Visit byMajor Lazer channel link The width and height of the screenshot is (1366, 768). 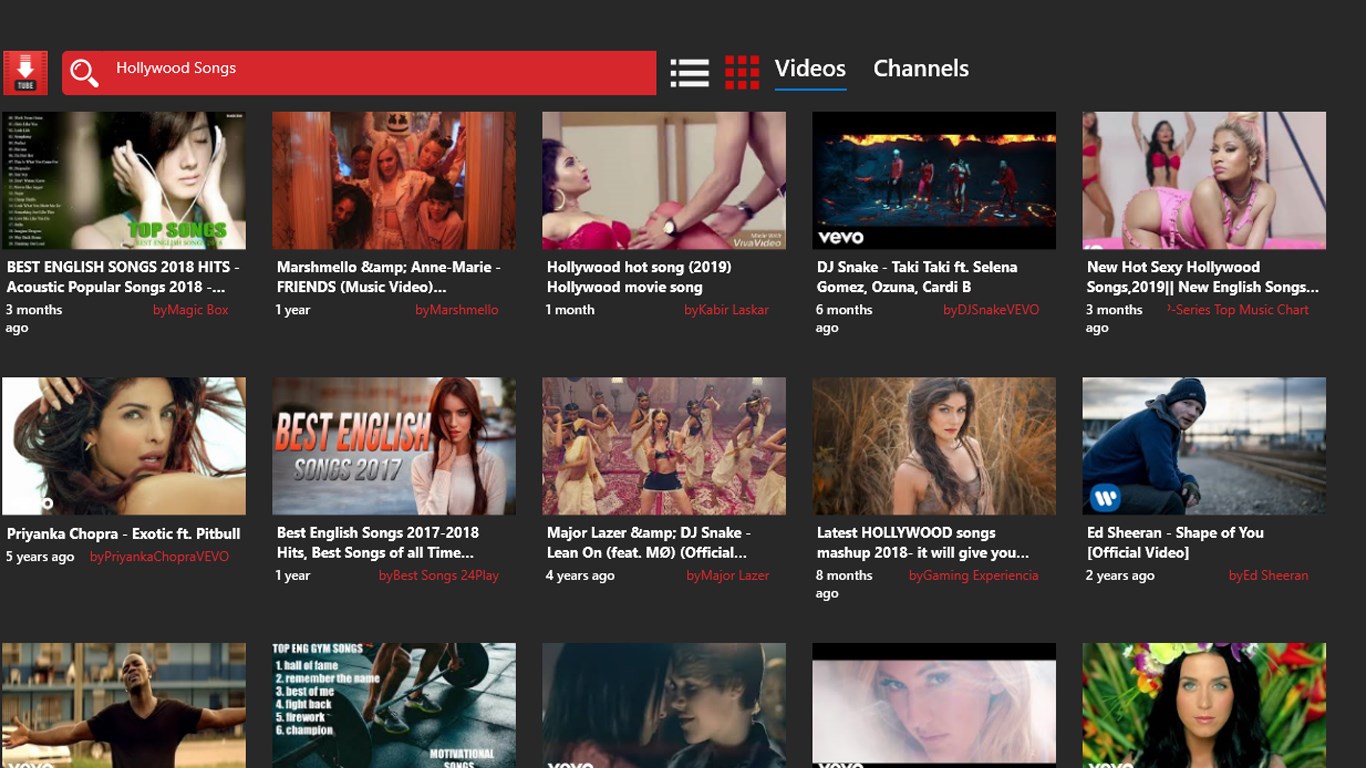point(728,576)
